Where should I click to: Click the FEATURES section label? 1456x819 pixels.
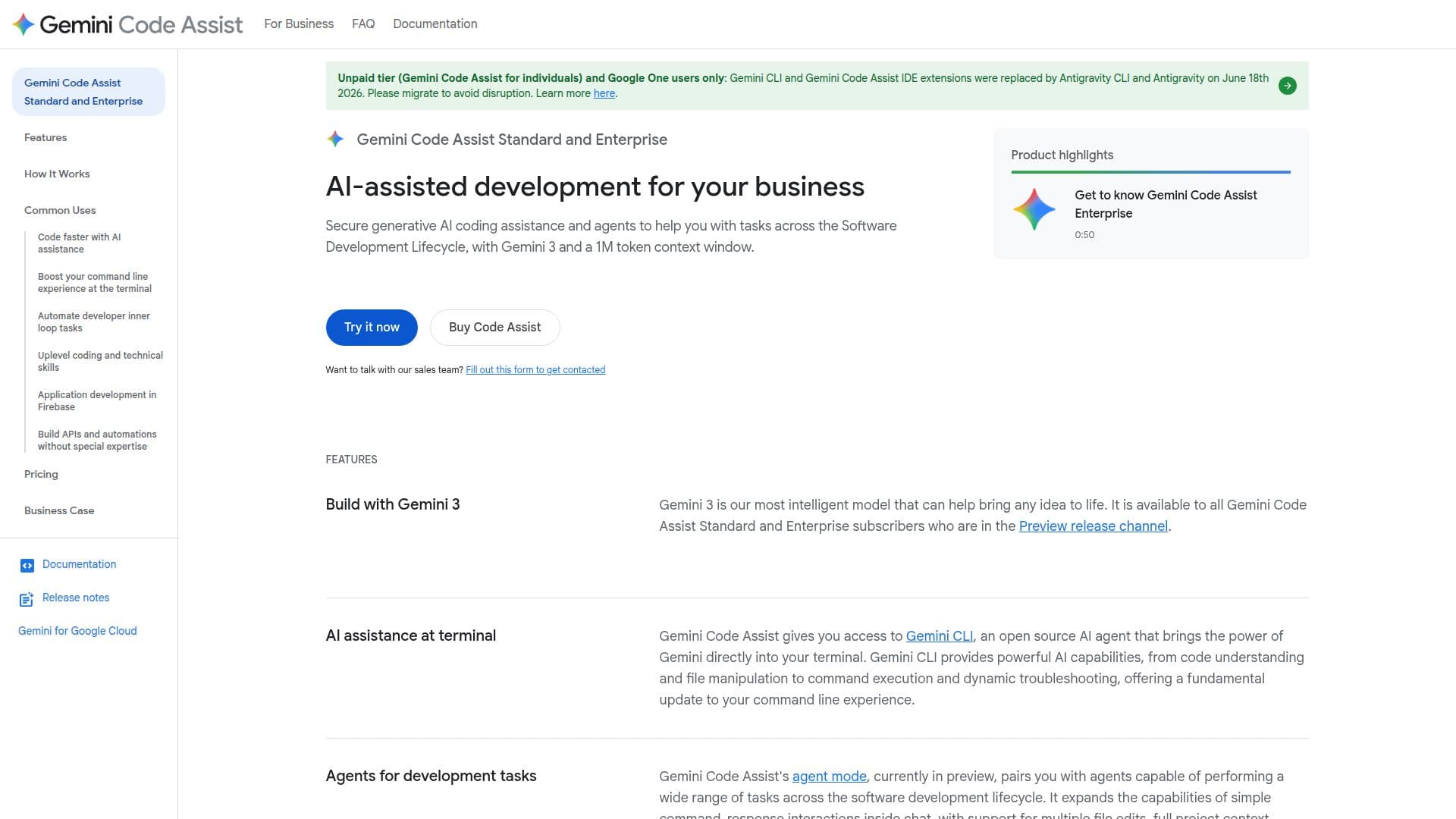pyautogui.click(x=351, y=460)
